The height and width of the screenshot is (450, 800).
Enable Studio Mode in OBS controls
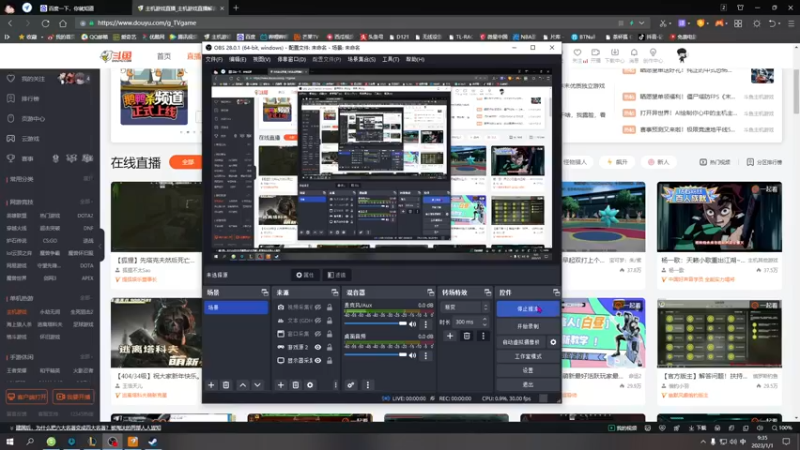[x=528, y=356]
